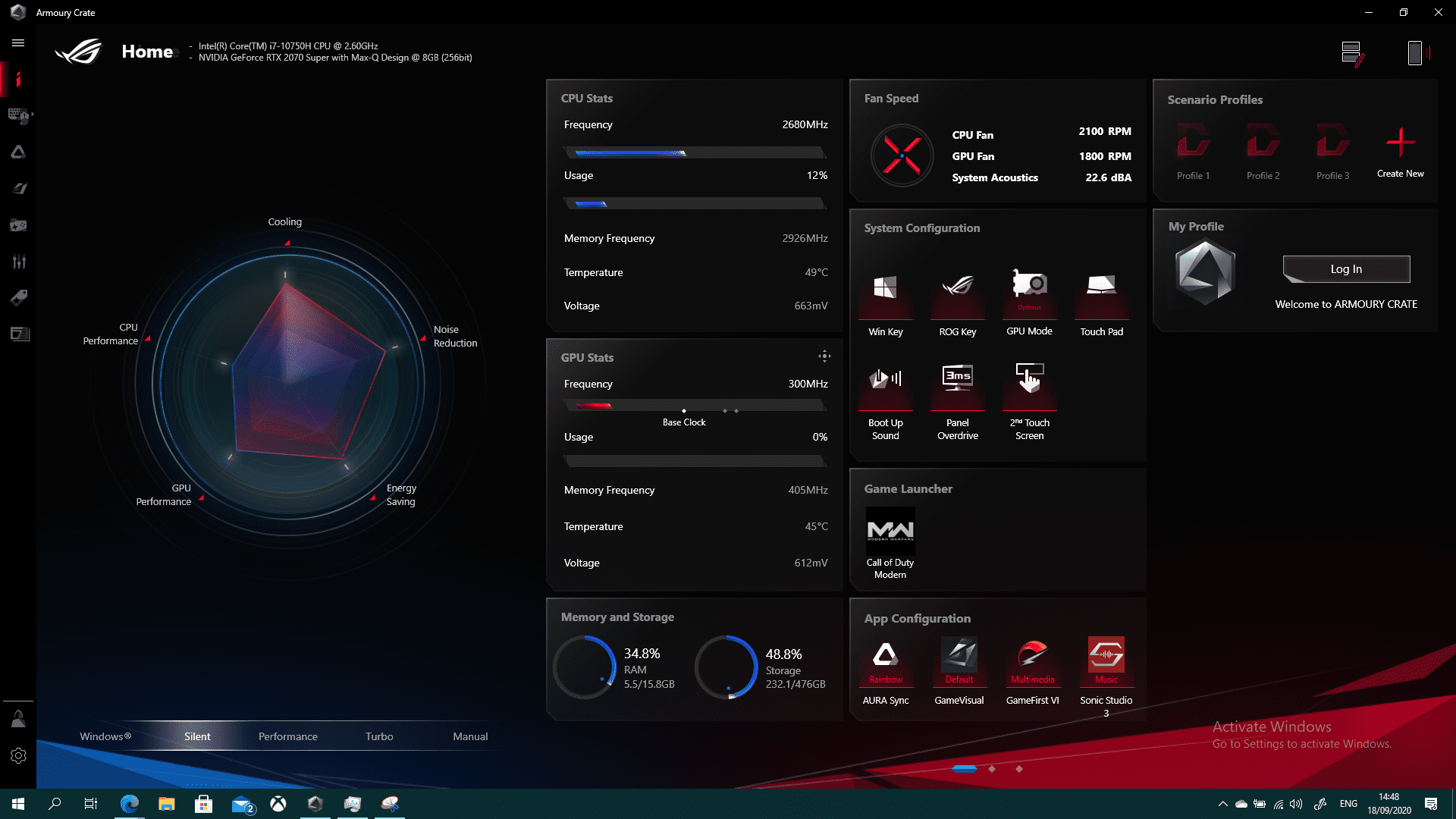Open Settings gear in left sidebar
Image resolution: width=1456 pixels, height=819 pixels.
click(x=18, y=755)
